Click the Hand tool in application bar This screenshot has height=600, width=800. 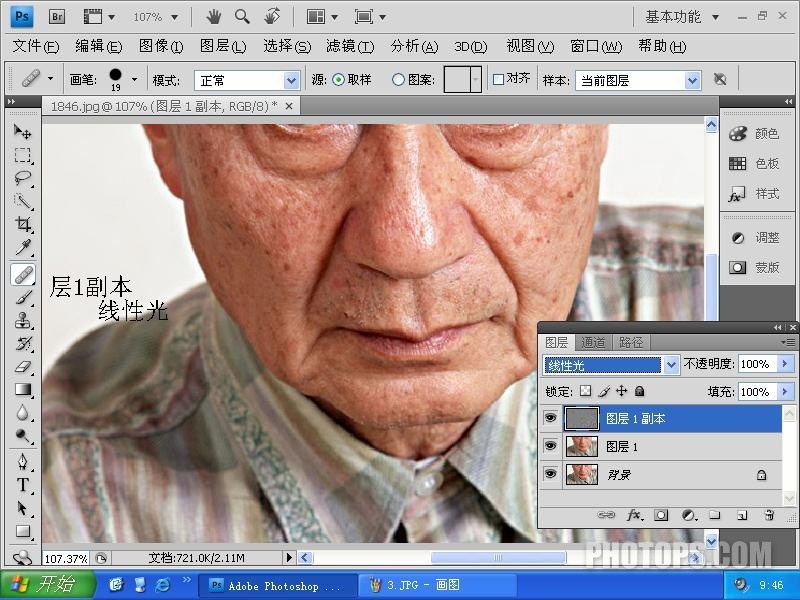tap(214, 17)
